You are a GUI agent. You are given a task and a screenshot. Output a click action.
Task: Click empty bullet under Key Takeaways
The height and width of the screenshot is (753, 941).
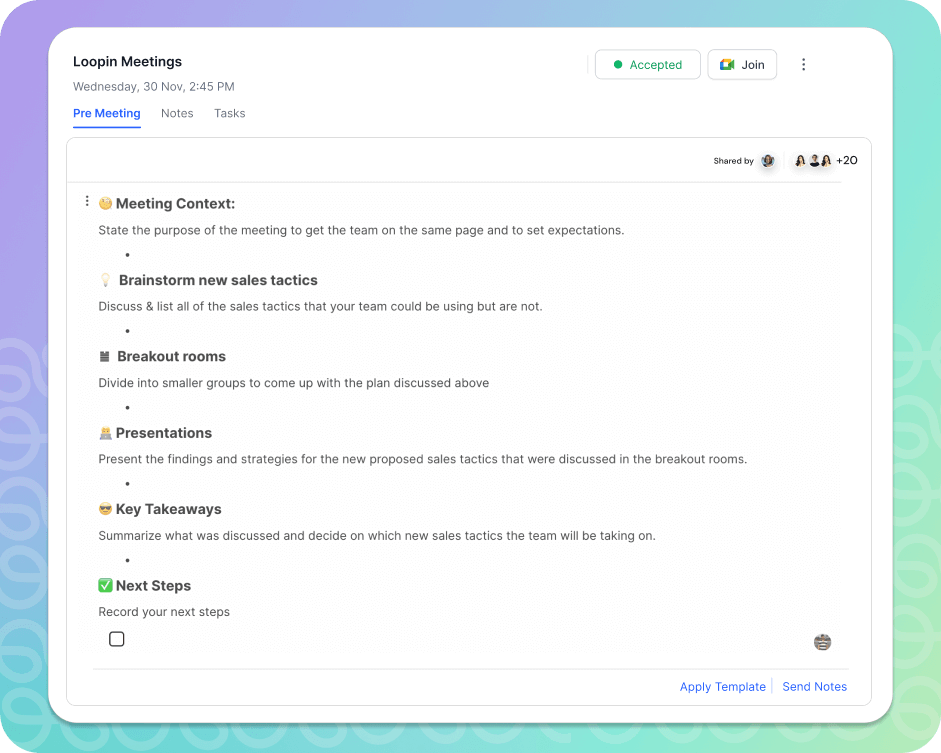[x=127, y=560]
